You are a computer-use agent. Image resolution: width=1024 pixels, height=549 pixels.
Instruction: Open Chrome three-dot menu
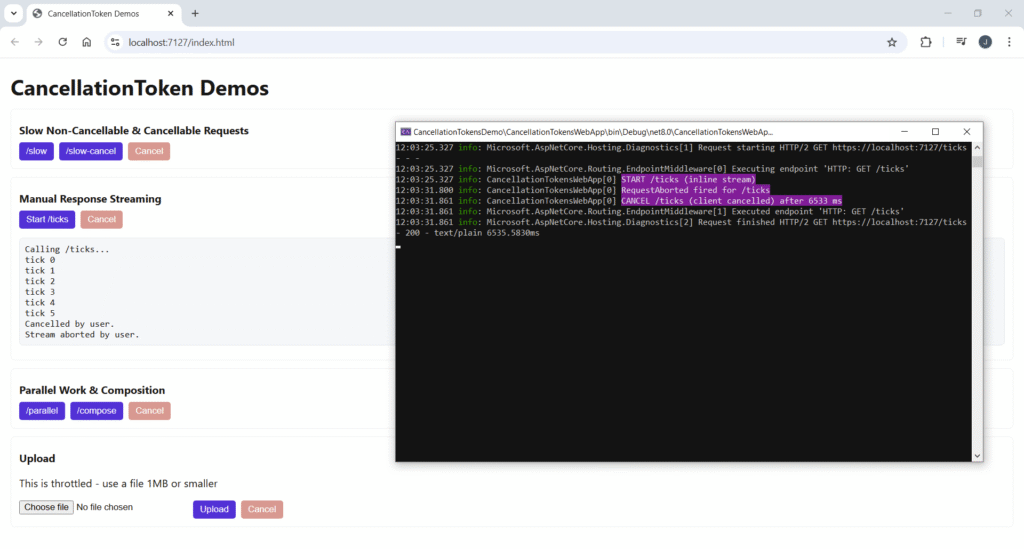[1009, 42]
